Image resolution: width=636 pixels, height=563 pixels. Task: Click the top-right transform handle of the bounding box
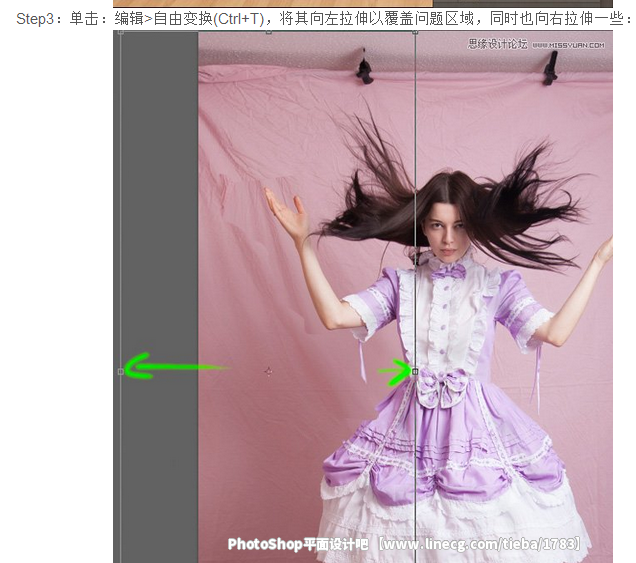click(415, 32)
